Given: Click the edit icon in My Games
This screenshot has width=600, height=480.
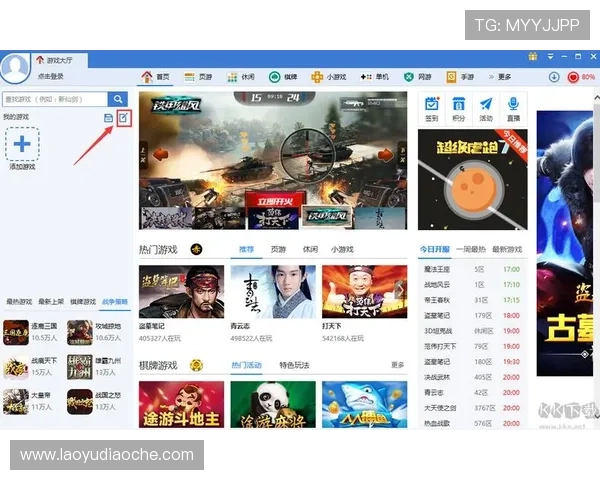Looking at the screenshot, I should pos(123,118).
